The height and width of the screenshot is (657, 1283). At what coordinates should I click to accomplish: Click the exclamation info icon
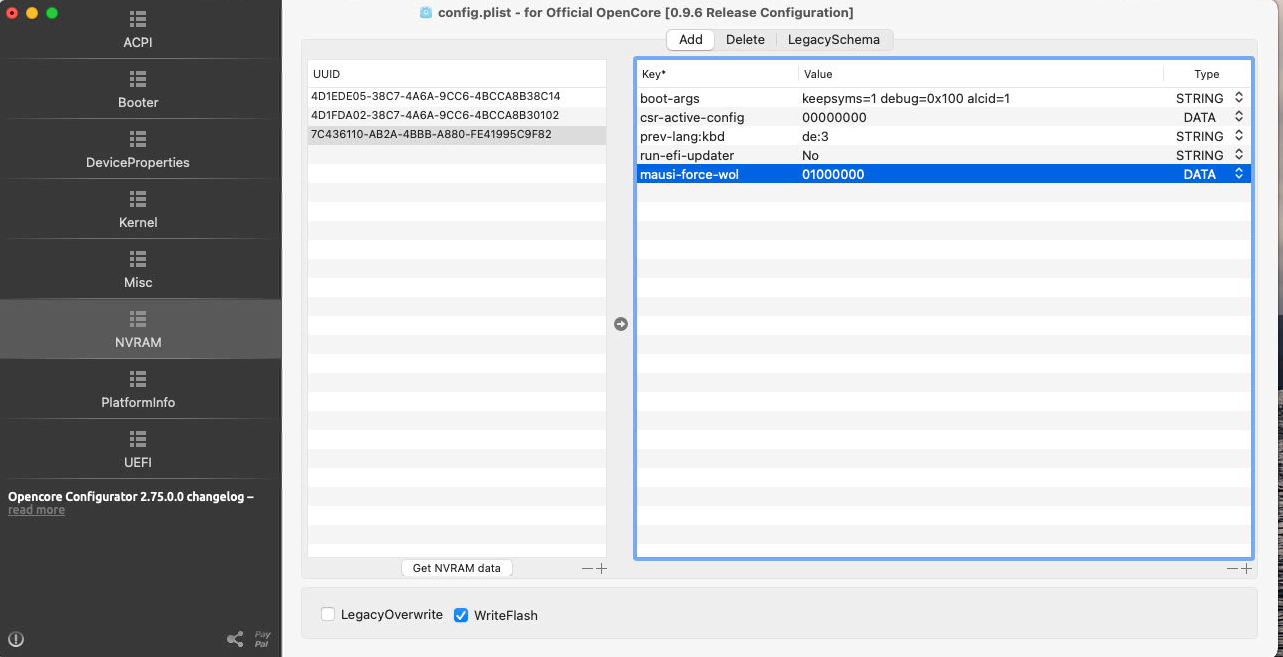(16, 640)
